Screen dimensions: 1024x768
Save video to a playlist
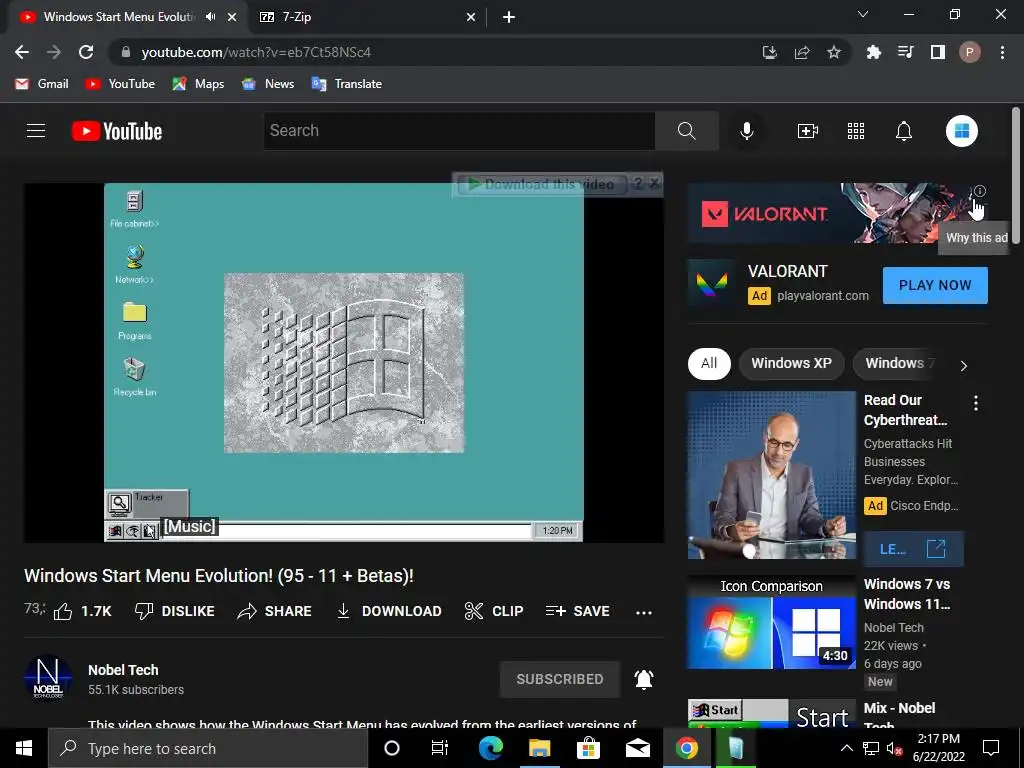pos(577,611)
